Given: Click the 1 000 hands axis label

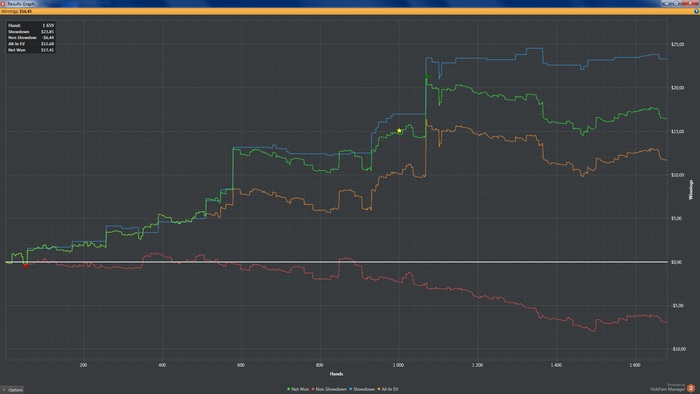Looking at the screenshot, I should coord(398,365).
